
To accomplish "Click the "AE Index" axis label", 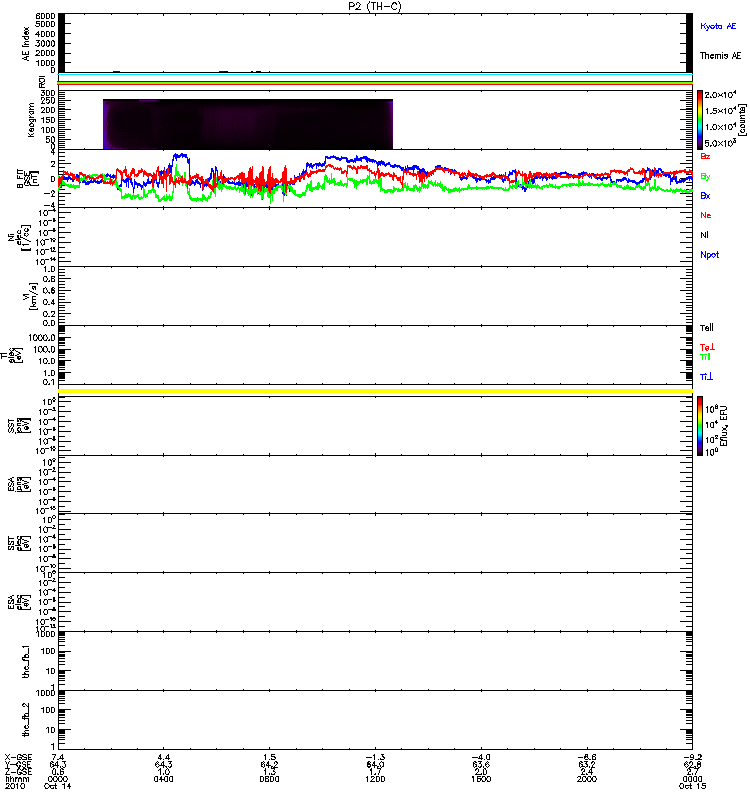I will (x=26, y=43).
